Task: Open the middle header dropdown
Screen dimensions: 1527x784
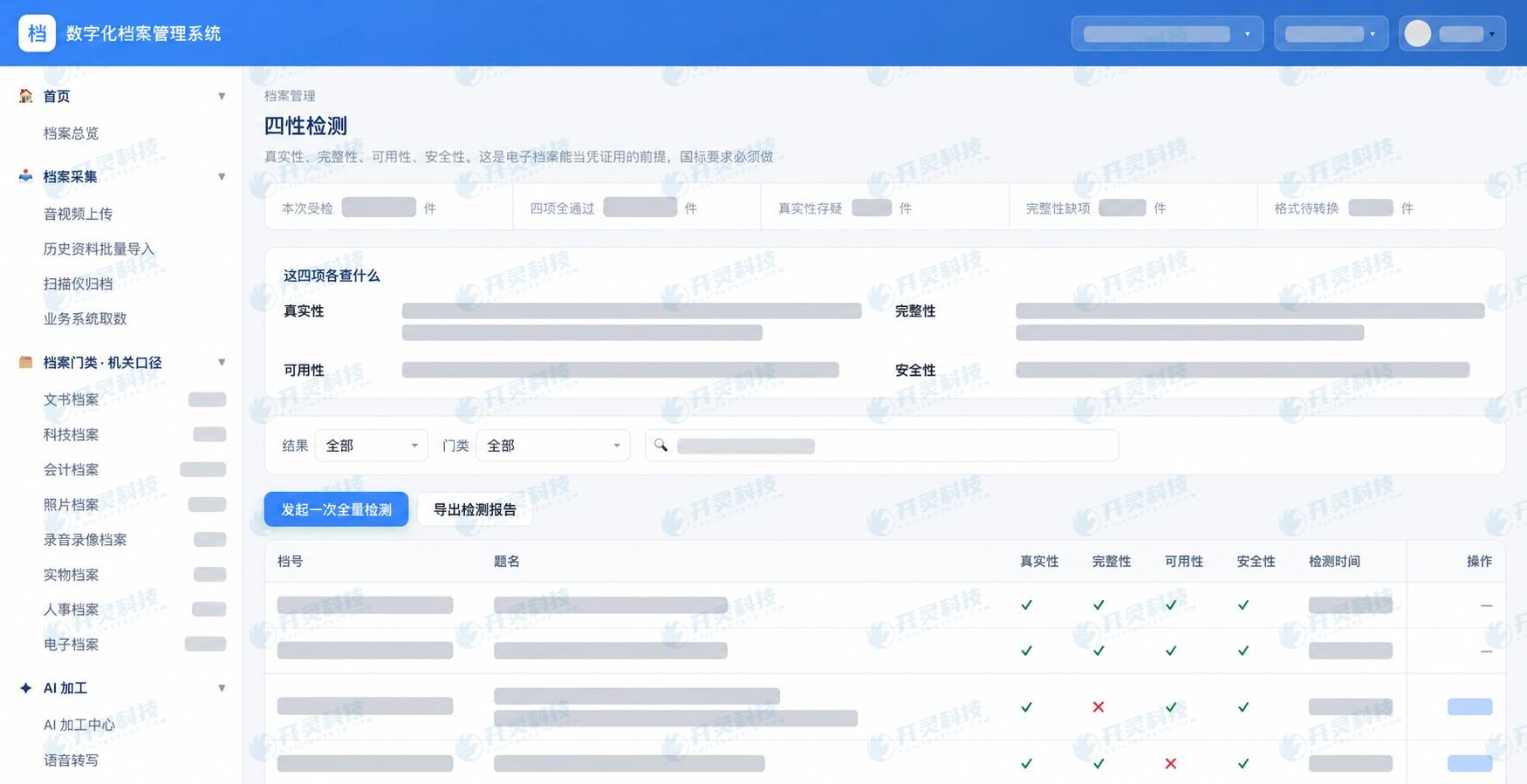Action: tap(1331, 33)
